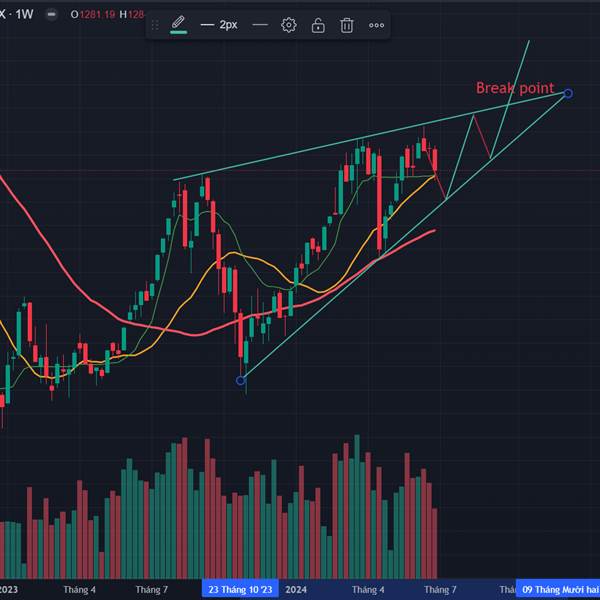Click the 2024 time axis label
Screen dimensions: 600x600
tap(296, 590)
